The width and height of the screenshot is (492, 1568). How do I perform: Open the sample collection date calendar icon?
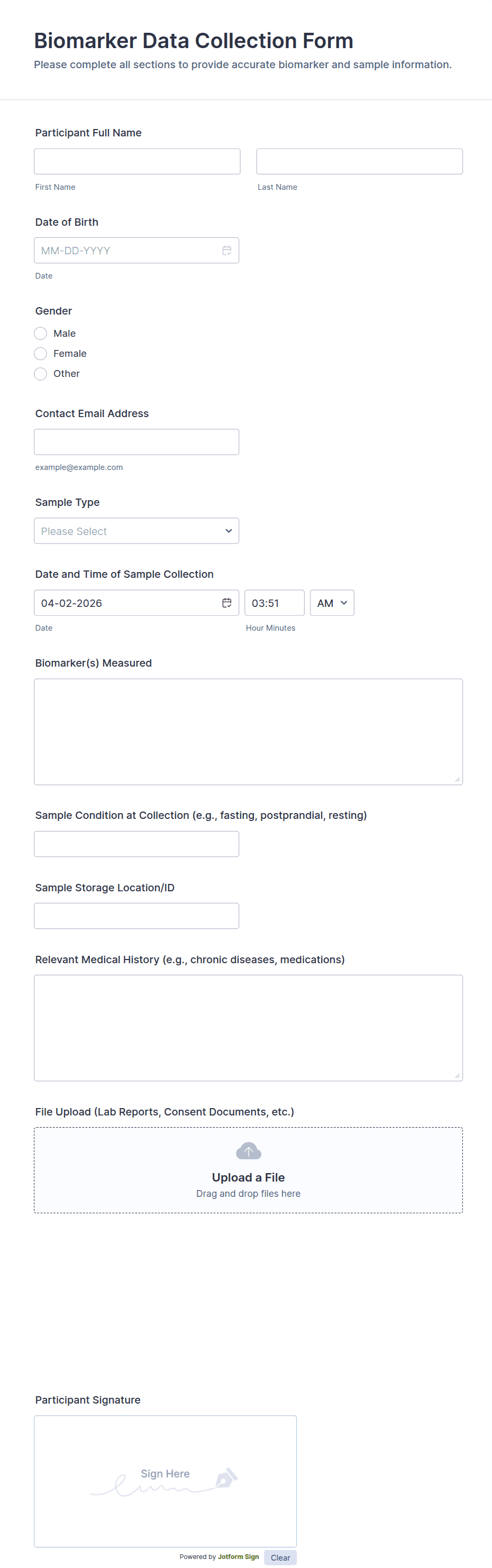[226, 603]
